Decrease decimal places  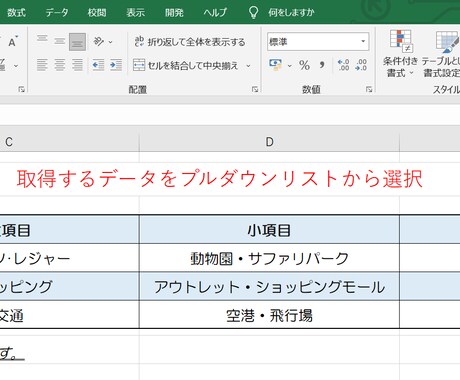pos(361,65)
